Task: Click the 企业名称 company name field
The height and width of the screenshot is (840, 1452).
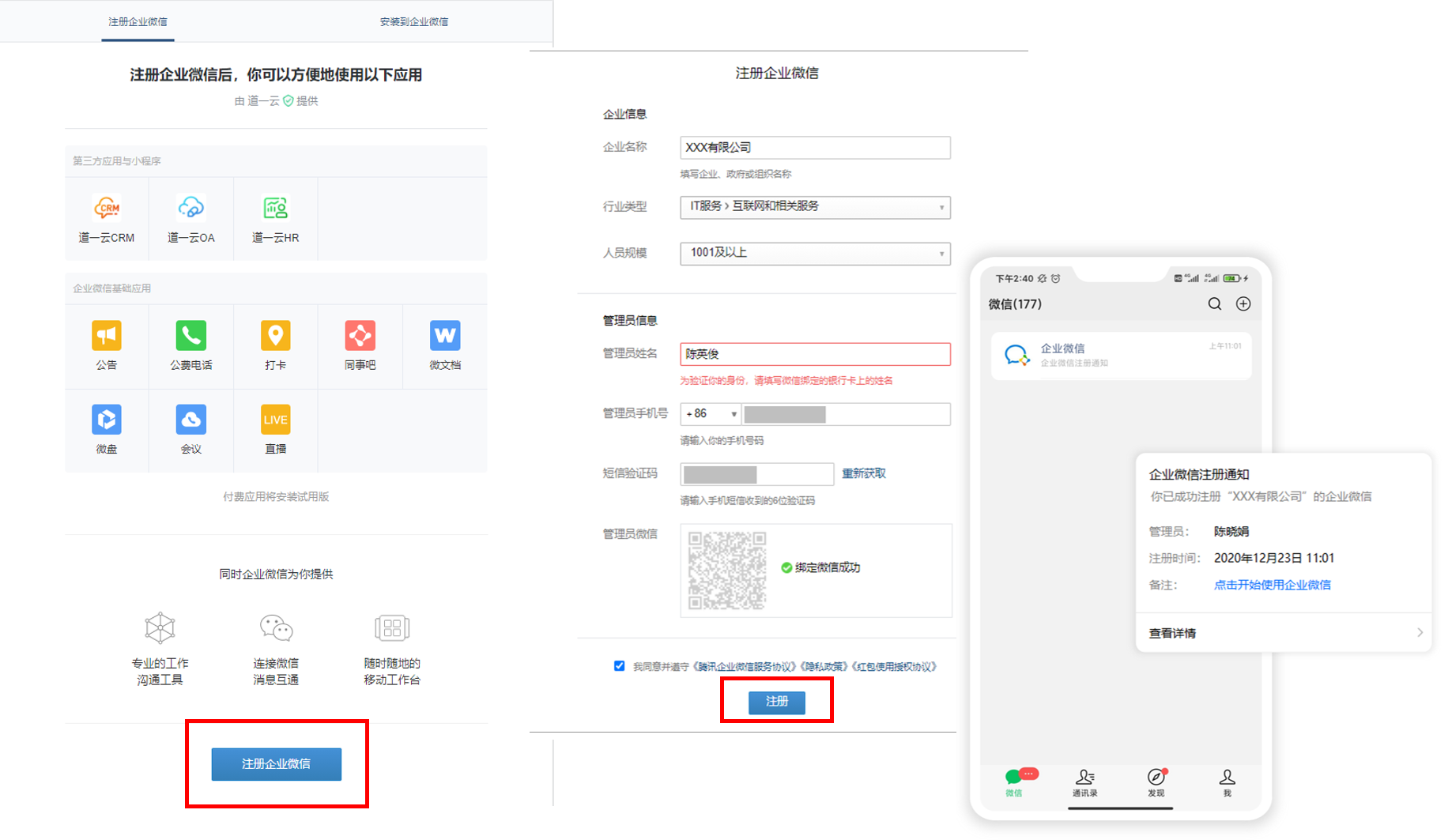Action: [815, 148]
